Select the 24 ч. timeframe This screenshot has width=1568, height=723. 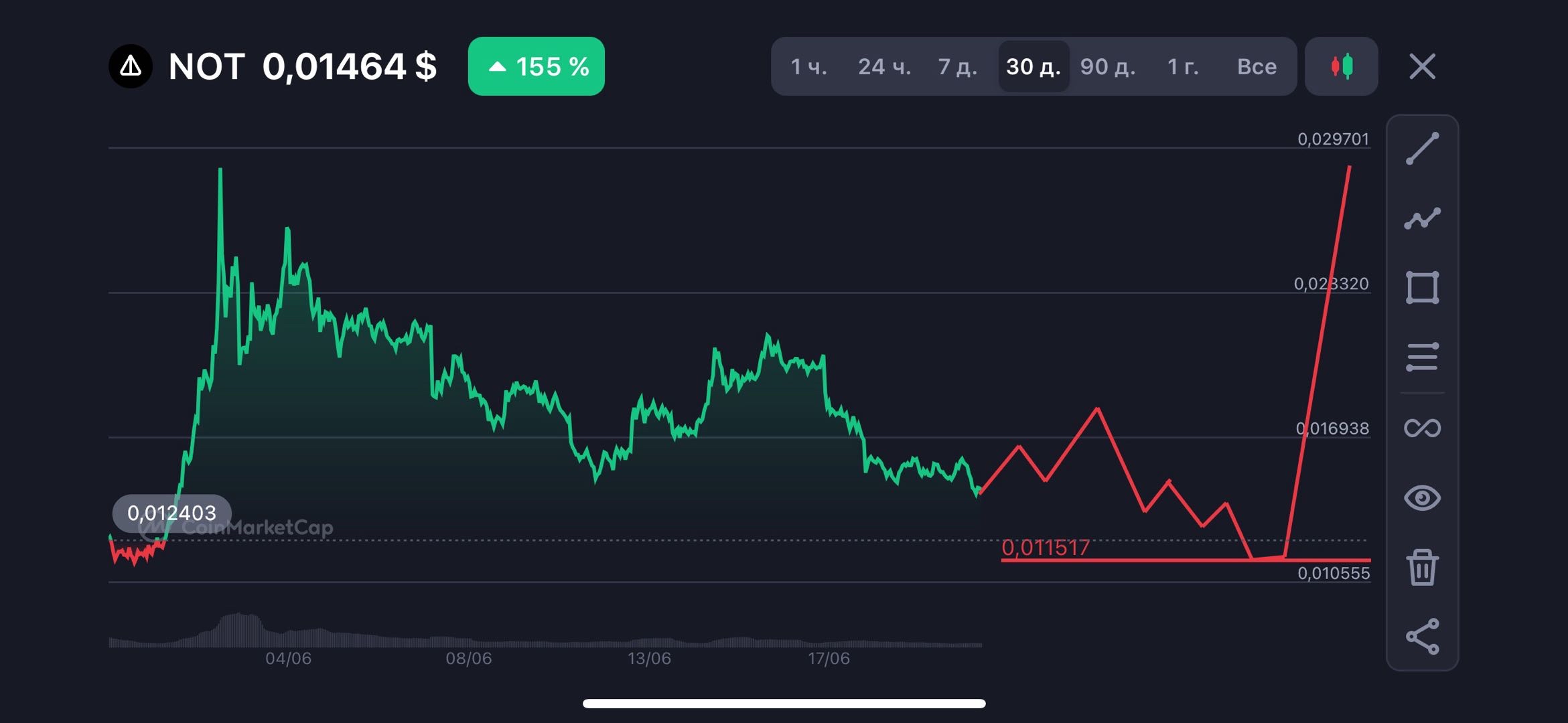pos(884,66)
